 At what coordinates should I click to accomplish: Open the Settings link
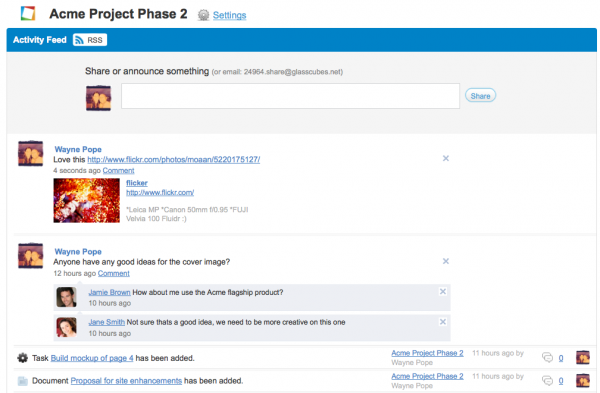[229, 15]
